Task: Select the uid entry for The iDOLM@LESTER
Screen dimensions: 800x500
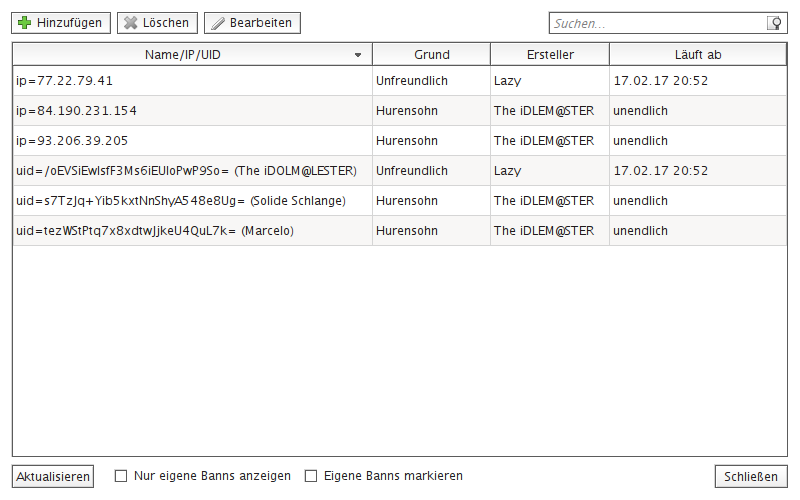Action: click(x=399, y=171)
